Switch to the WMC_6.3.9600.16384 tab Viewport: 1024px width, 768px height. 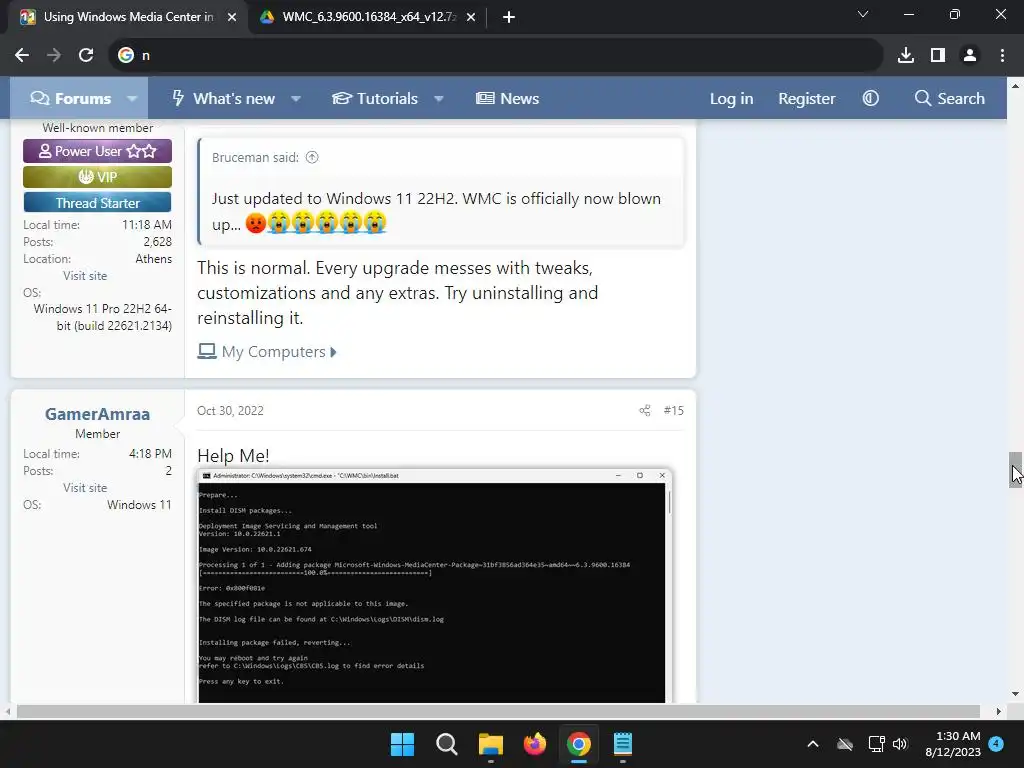(x=368, y=17)
